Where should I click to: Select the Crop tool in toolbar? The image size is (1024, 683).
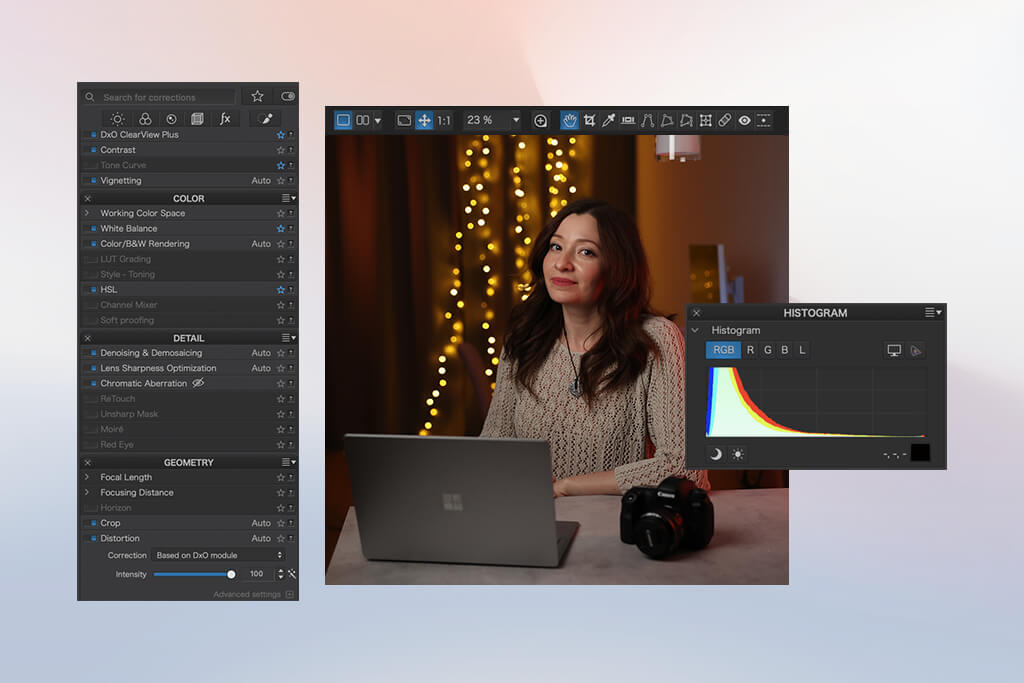[590, 120]
